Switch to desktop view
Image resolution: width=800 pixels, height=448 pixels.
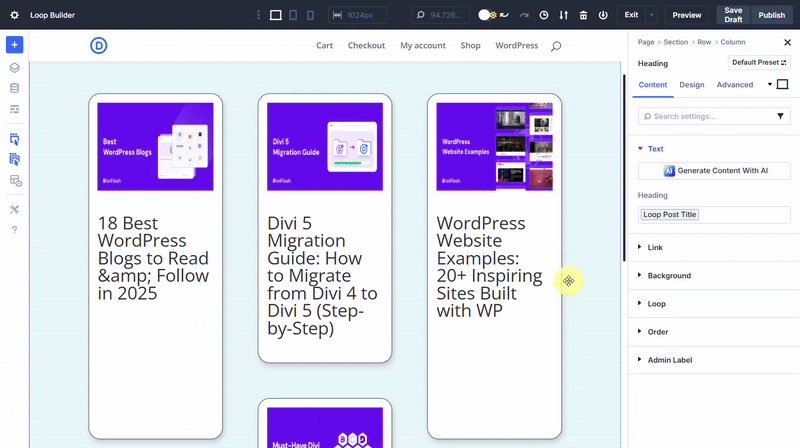(x=276, y=15)
